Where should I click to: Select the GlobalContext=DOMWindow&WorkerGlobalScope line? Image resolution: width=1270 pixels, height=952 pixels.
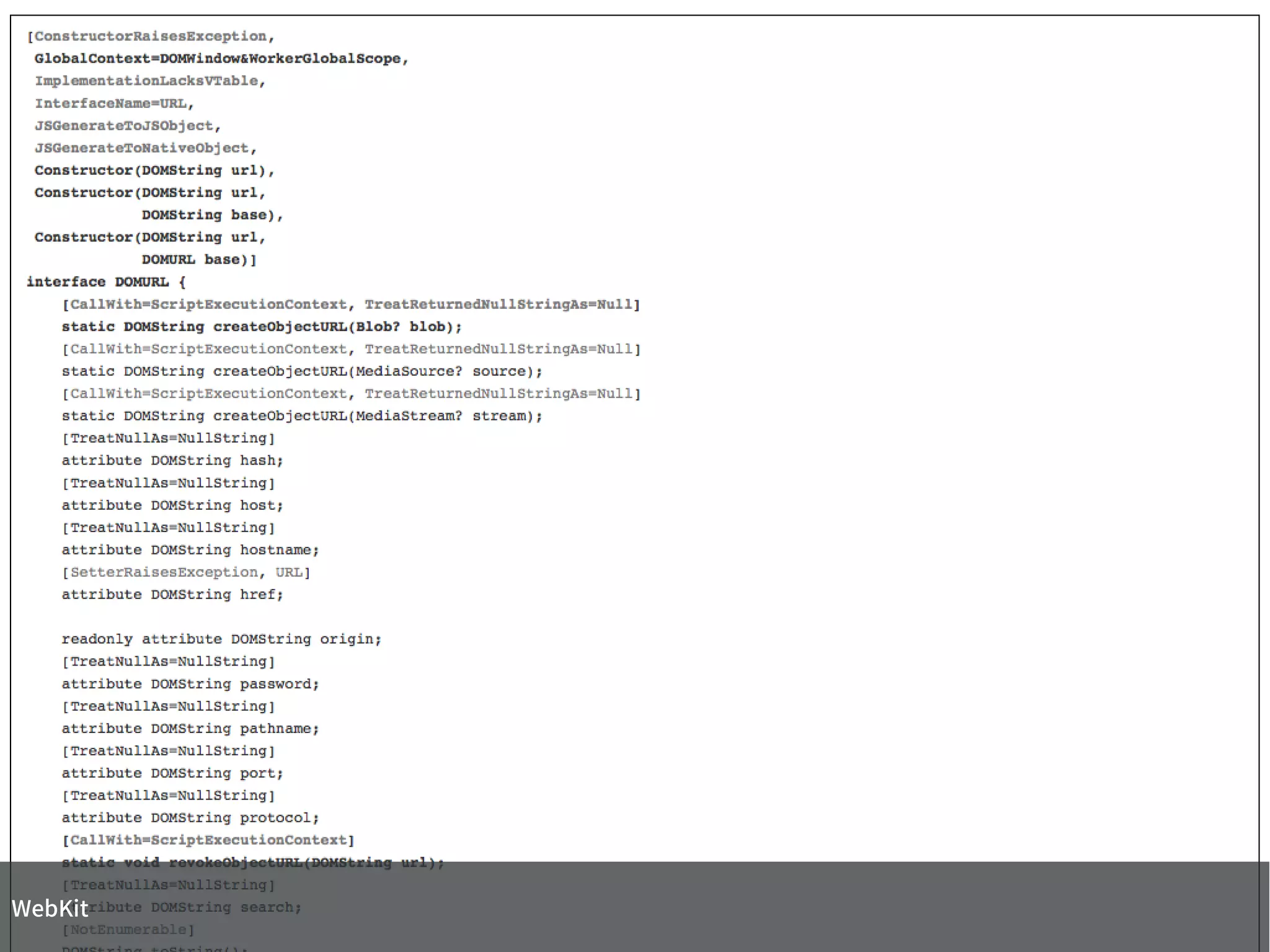[221, 59]
